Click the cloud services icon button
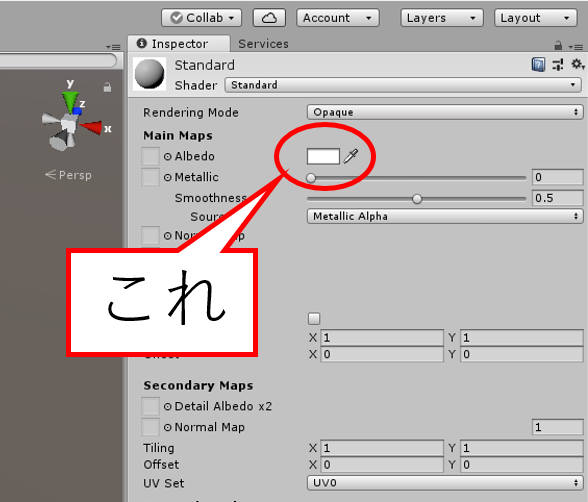 269,18
